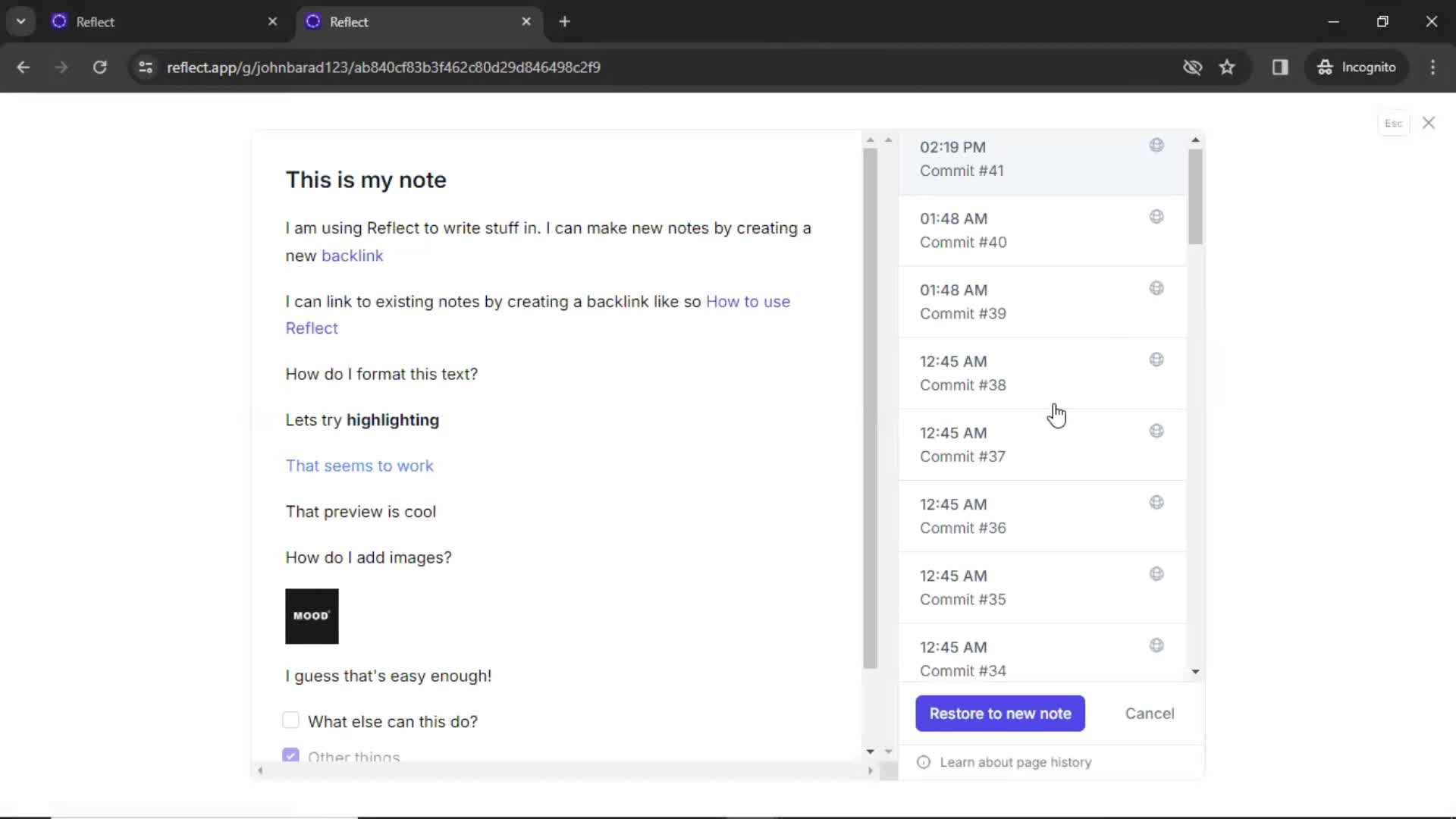Click the 'That seems to work' link
The width and height of the screenshot is (1456, 819).
(x=359, y=466)
